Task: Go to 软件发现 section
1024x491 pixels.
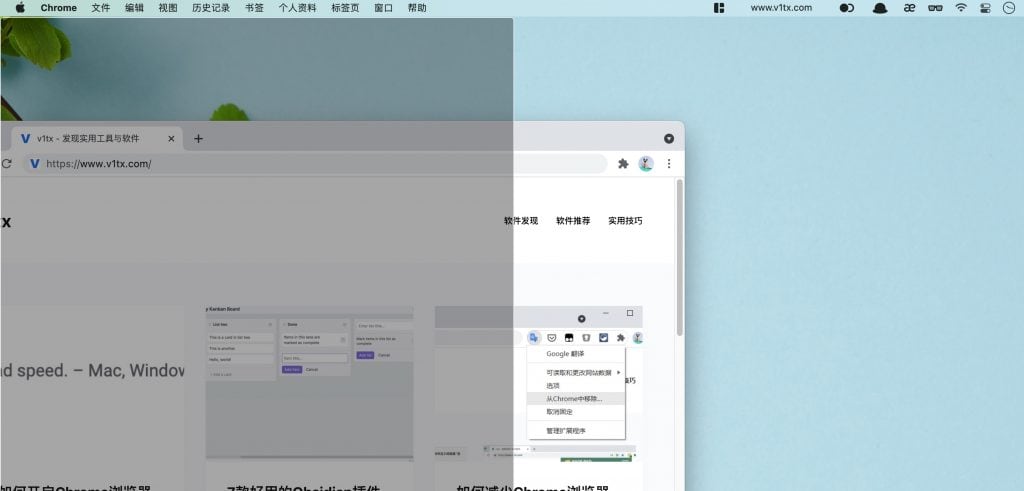Action: coord(520,221)
